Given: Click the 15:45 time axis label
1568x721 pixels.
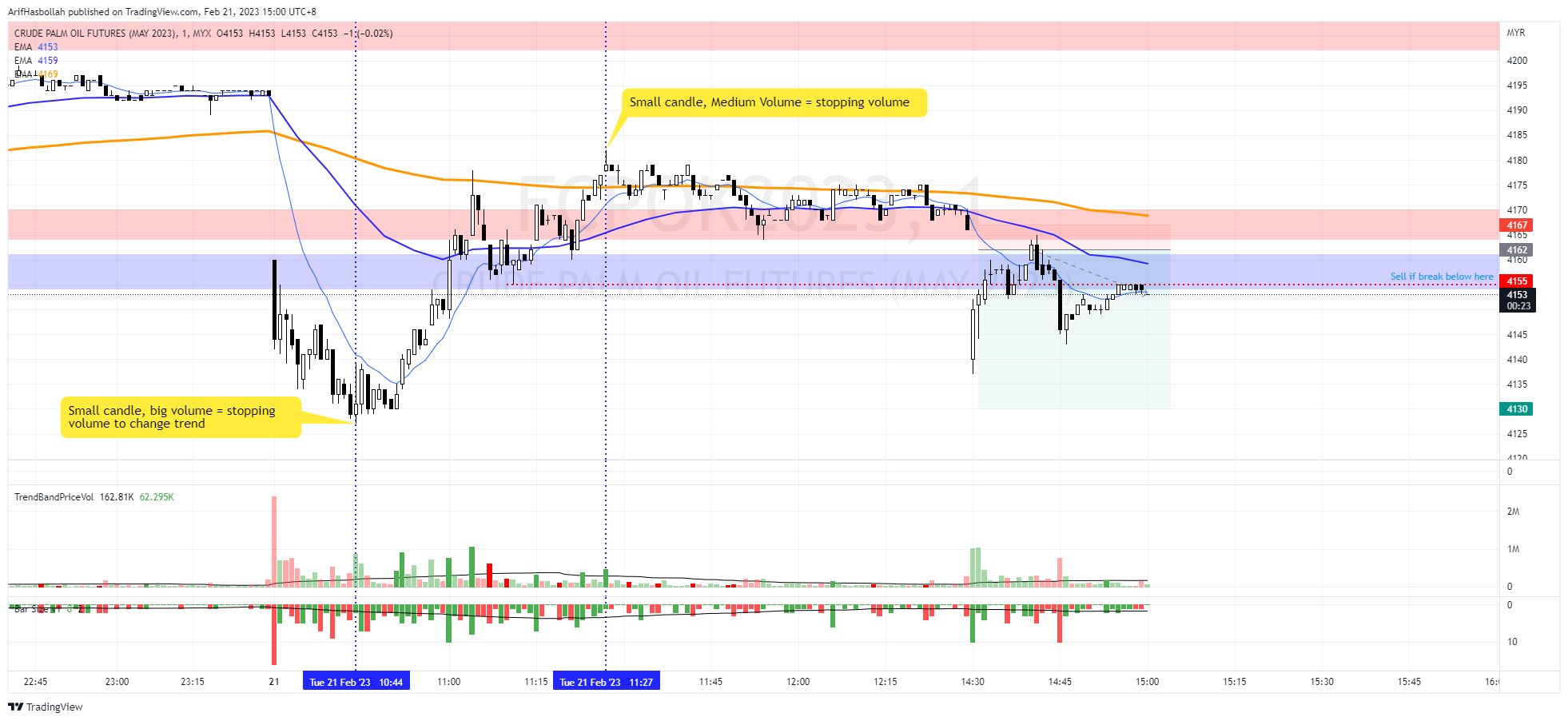Looking at the screenshot, I should click(x=1409, y=682).
